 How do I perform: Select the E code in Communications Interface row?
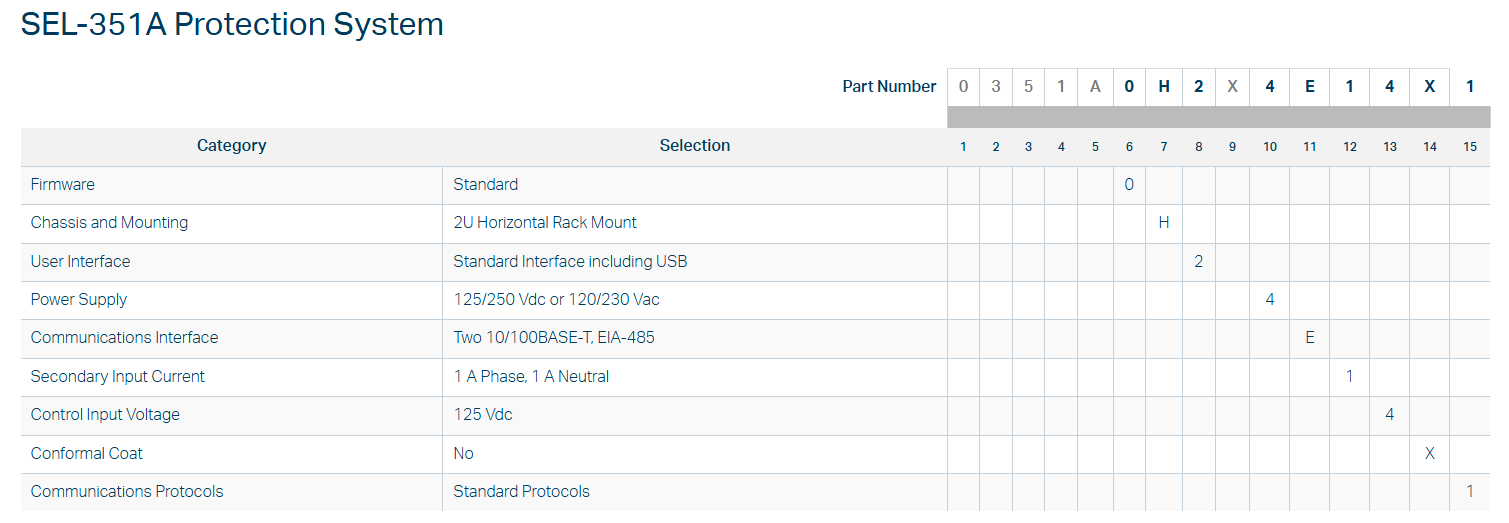pos(1310,338)
